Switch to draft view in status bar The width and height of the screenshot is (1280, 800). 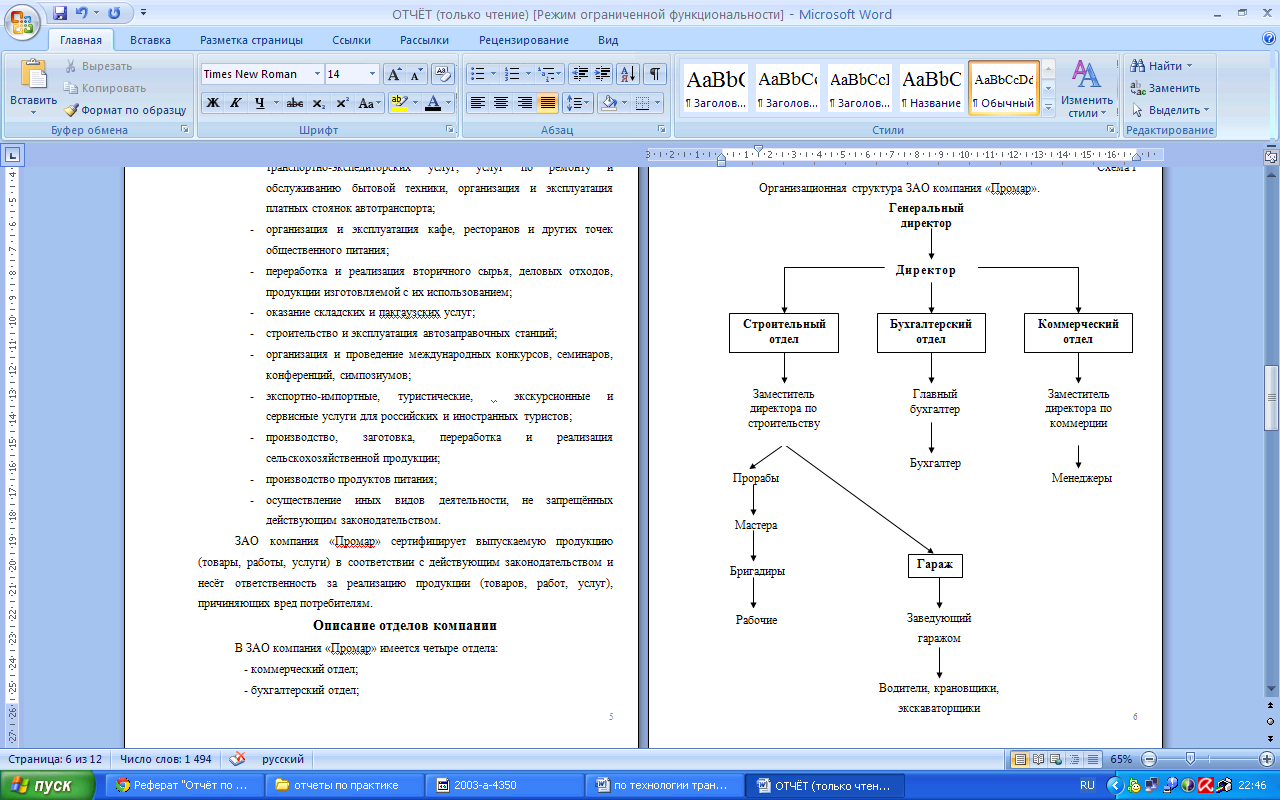[1092, 759]
